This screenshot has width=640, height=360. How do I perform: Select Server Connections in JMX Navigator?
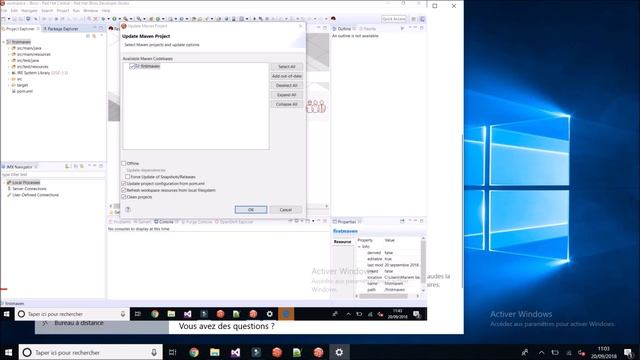(x=27, y=189)
